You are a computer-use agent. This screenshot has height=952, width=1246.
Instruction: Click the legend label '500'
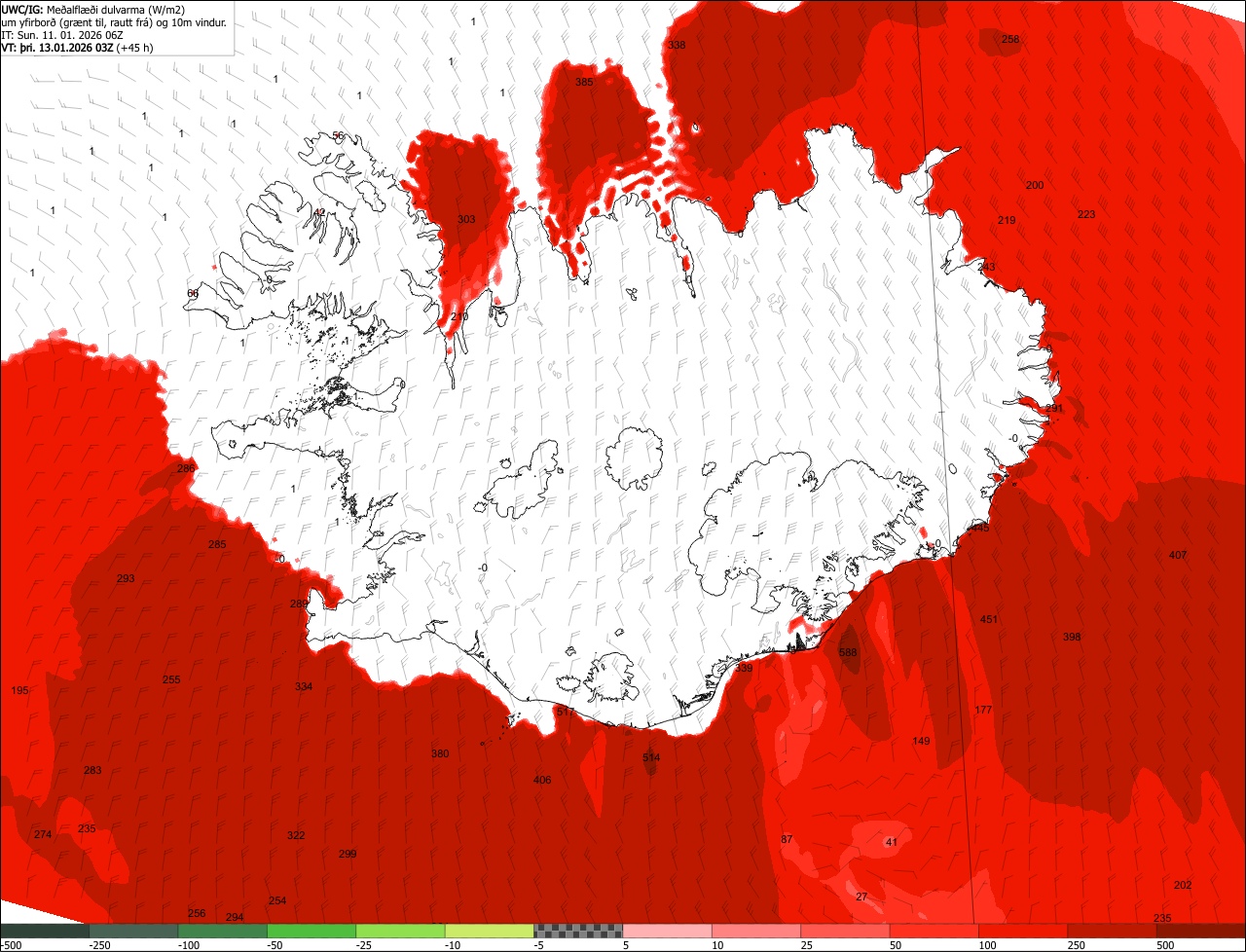click(x=1164, y=945)
